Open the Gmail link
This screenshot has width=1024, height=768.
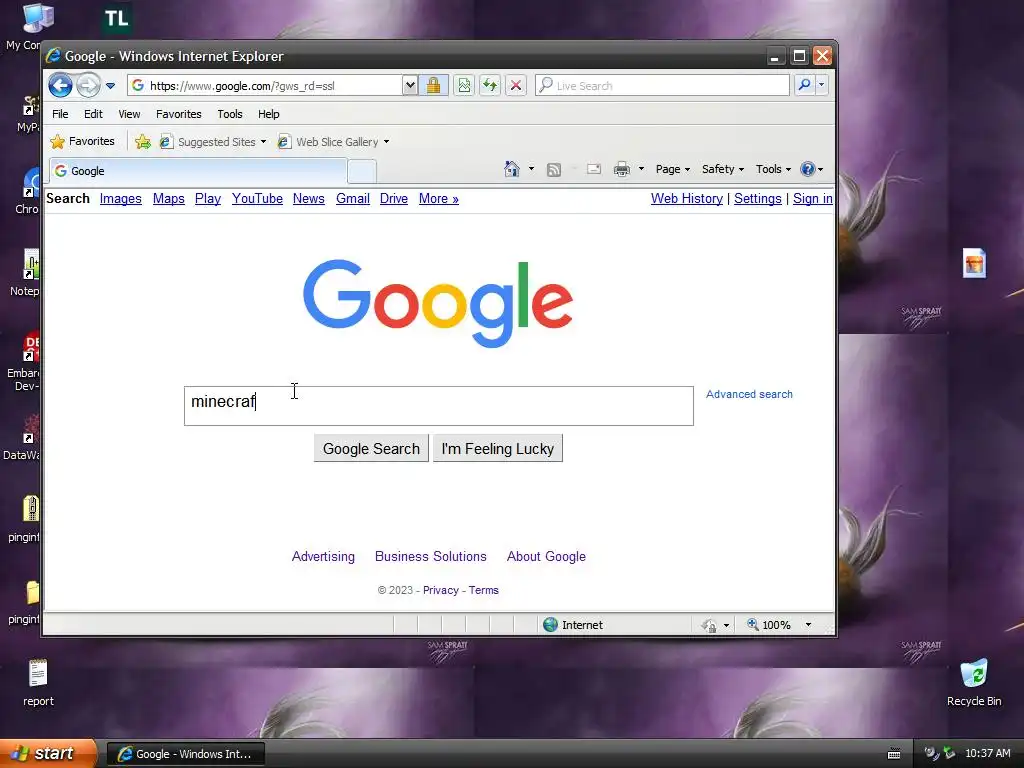pos(353,199)
